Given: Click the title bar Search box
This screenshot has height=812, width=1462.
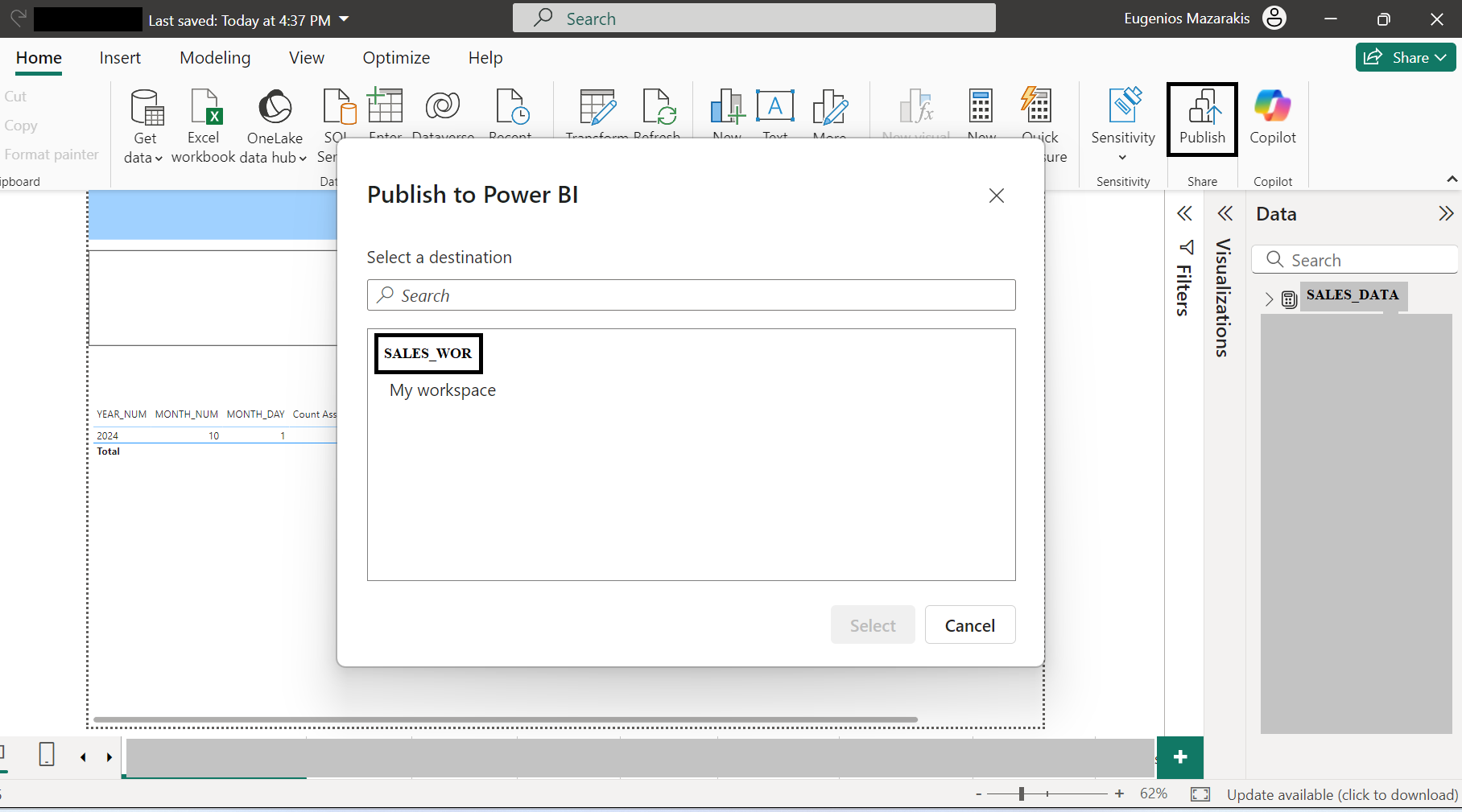Looking at the screenshot, I should point(754,18).
